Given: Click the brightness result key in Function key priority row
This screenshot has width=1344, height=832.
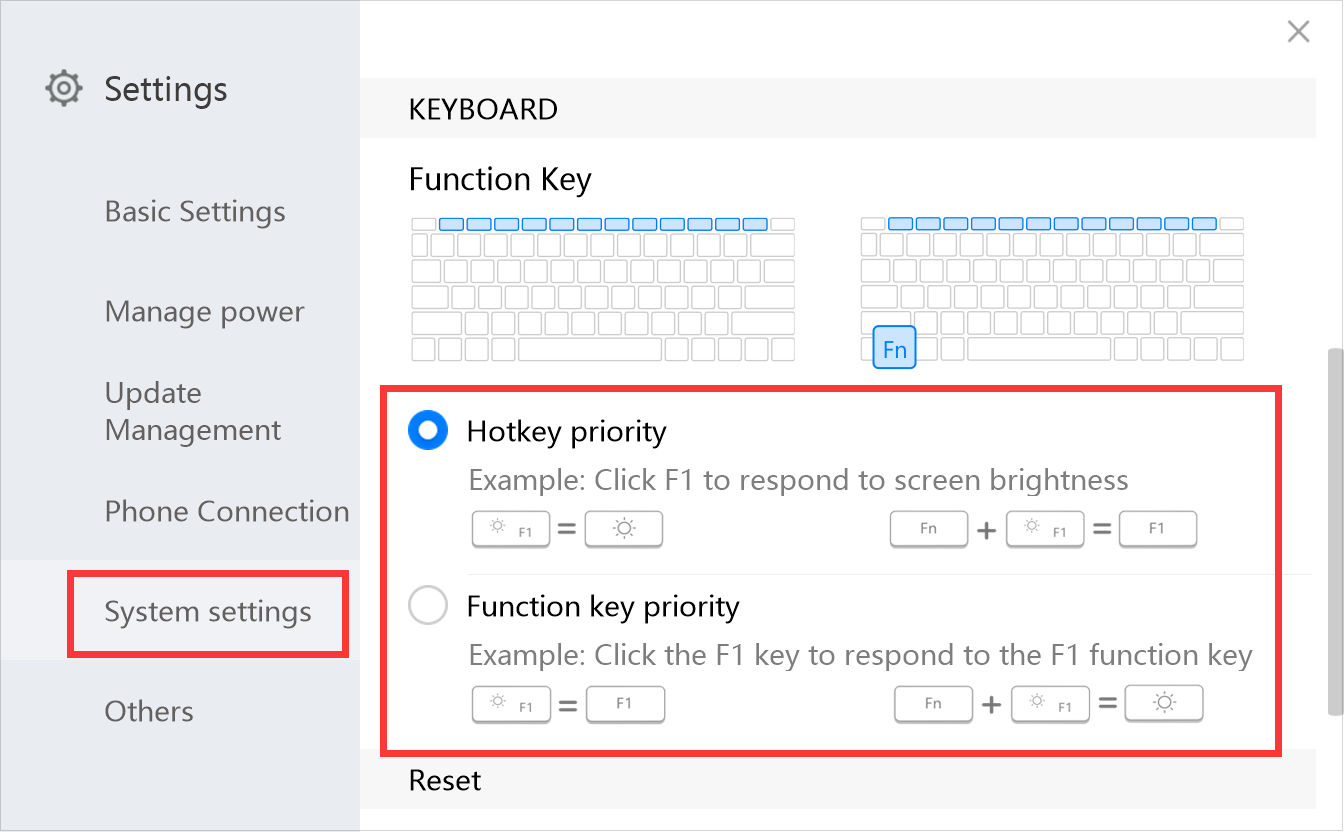Looking at the screenshot, I should tap(1164, 704).
